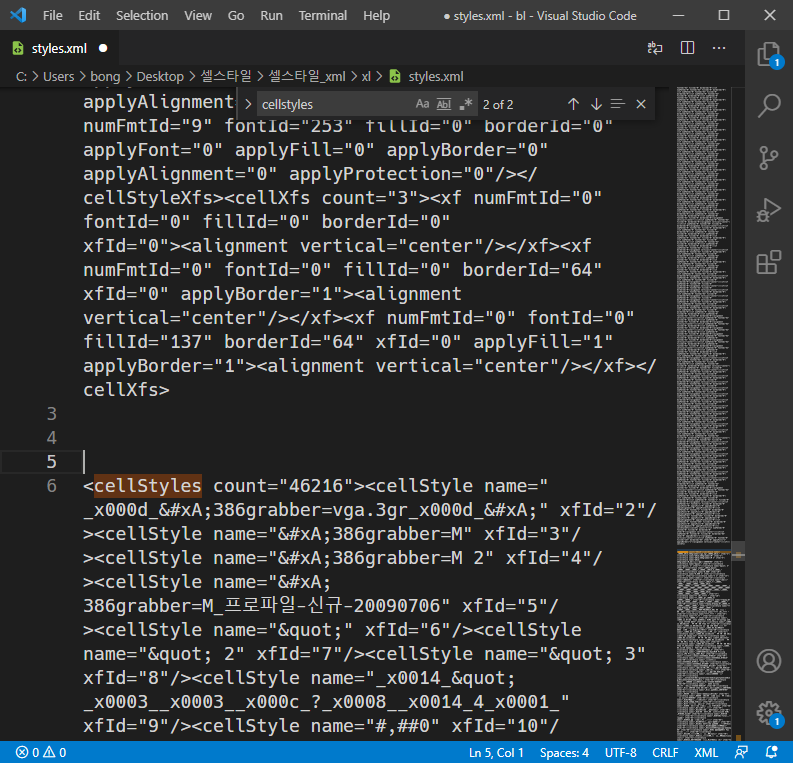Image resolution: width=793 pixels, height=763 pixels.
Task: Open the Source Control view
Action: [769, 158]
